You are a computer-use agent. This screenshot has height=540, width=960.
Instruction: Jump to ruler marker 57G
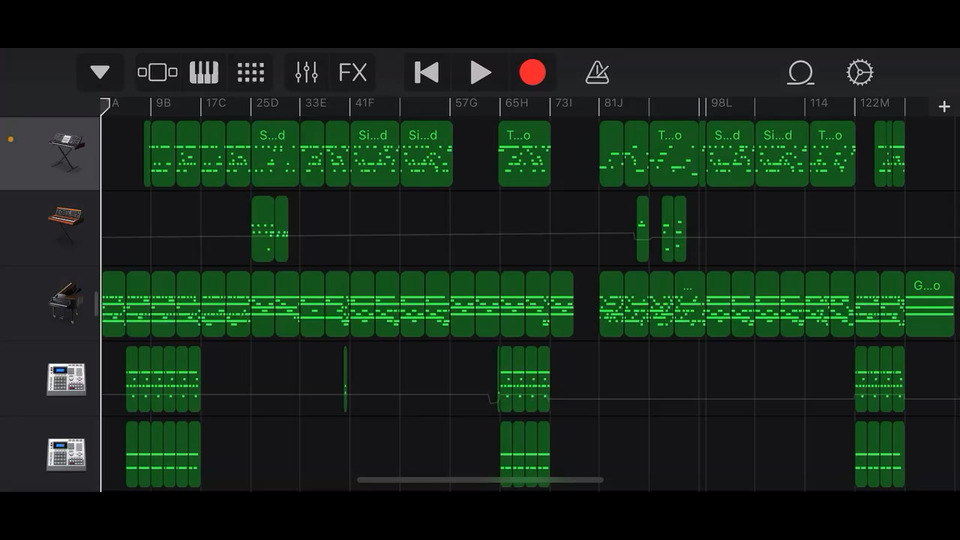466,103
